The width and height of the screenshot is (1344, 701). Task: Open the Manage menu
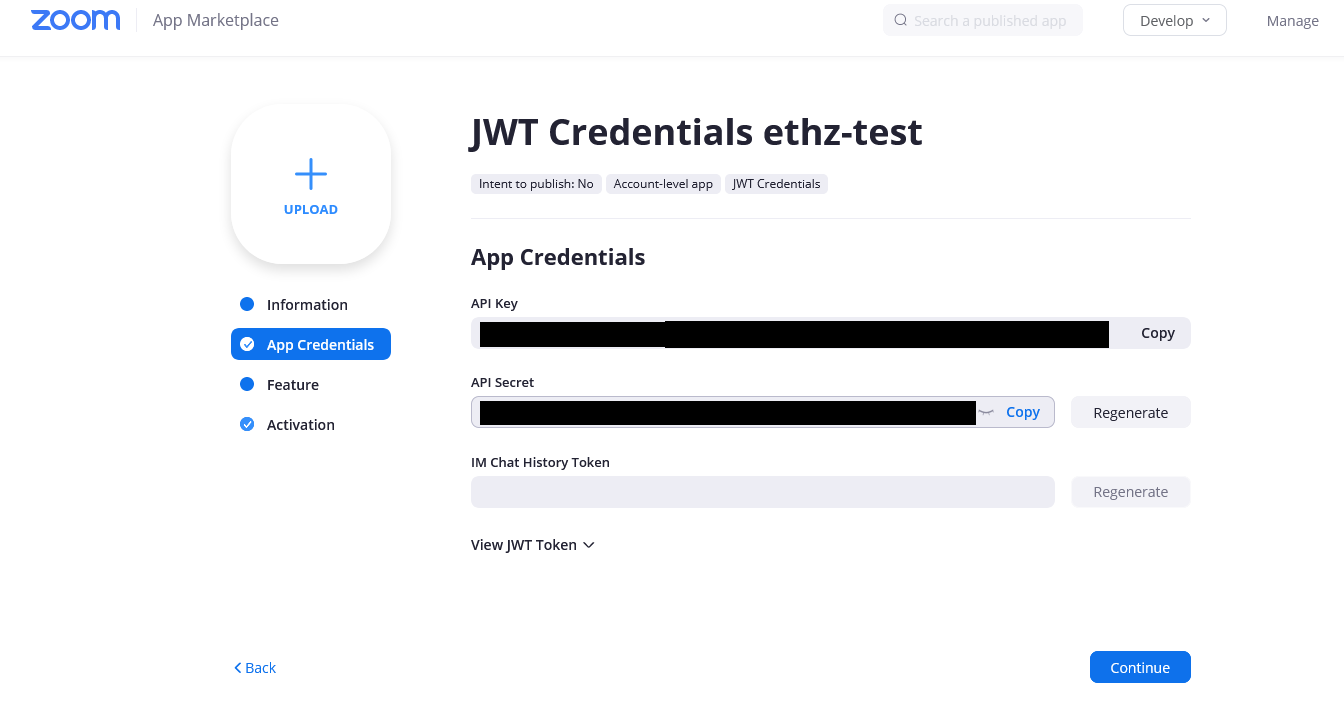[x=1292, y=21]
